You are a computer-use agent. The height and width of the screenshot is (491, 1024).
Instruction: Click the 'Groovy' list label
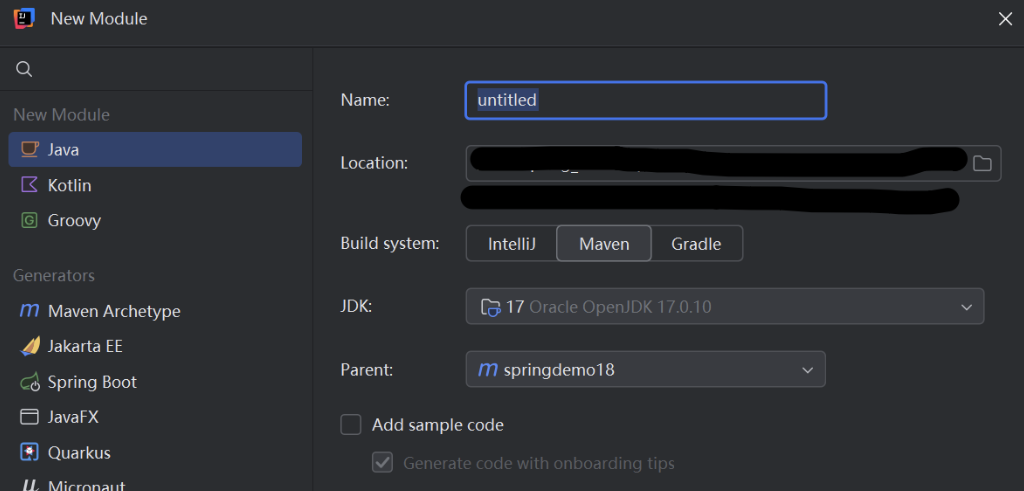pyautogui.click(x=74, y=221)
